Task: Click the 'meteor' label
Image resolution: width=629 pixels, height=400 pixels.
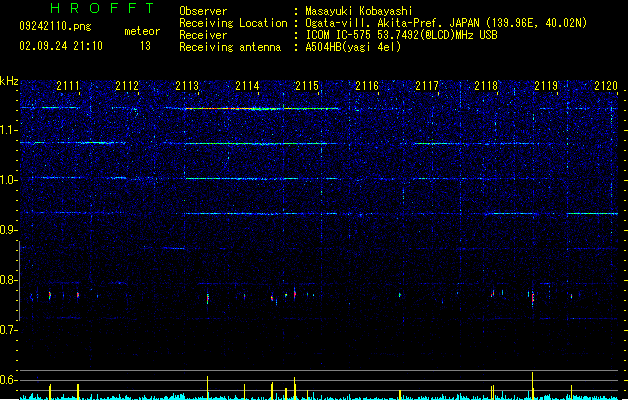Action: (x=142, y=31)
